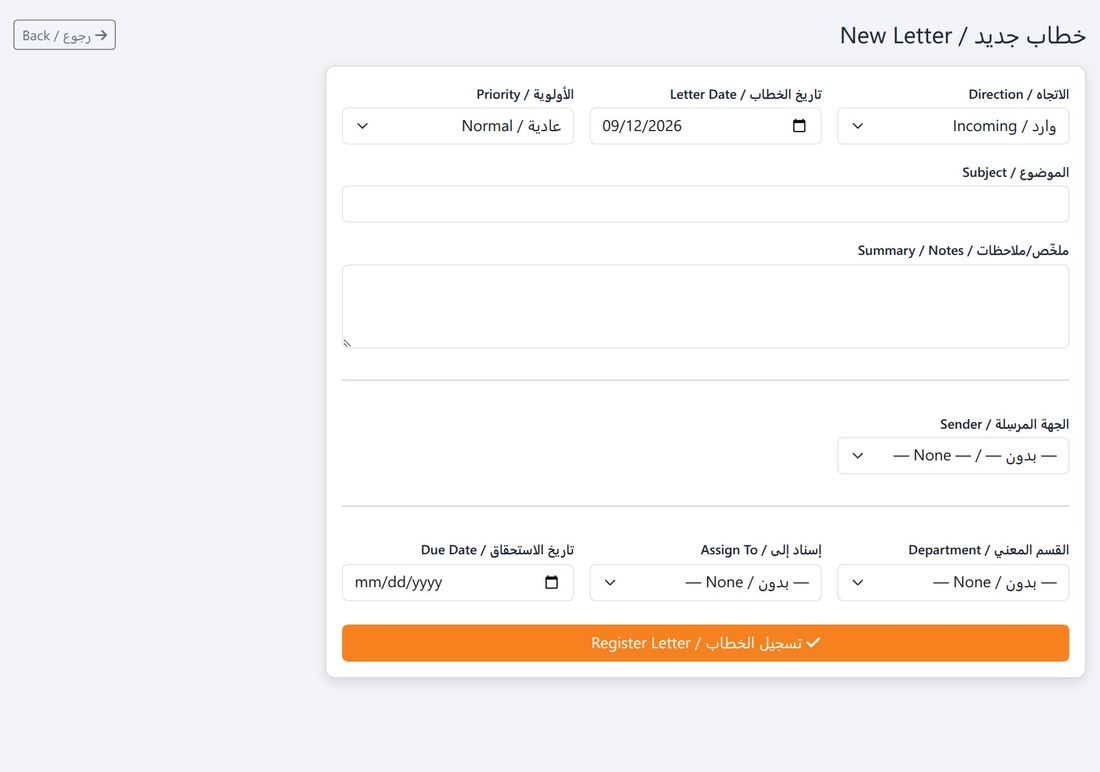Click the Subject field label
The height and width of the screenshot is (772, 1100).
[1015, 173]
